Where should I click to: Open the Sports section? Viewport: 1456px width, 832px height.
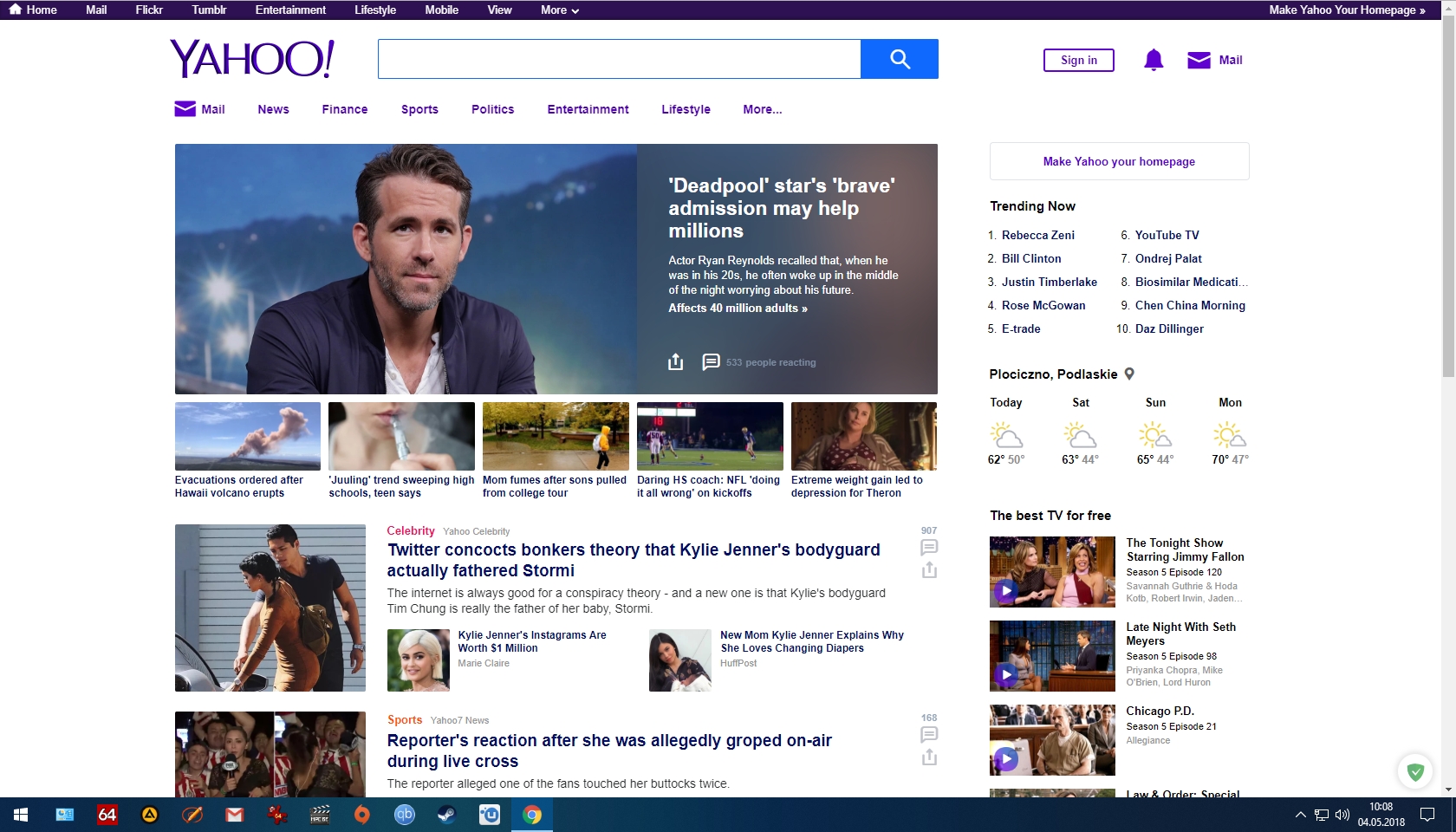click(x=419, y=109)
